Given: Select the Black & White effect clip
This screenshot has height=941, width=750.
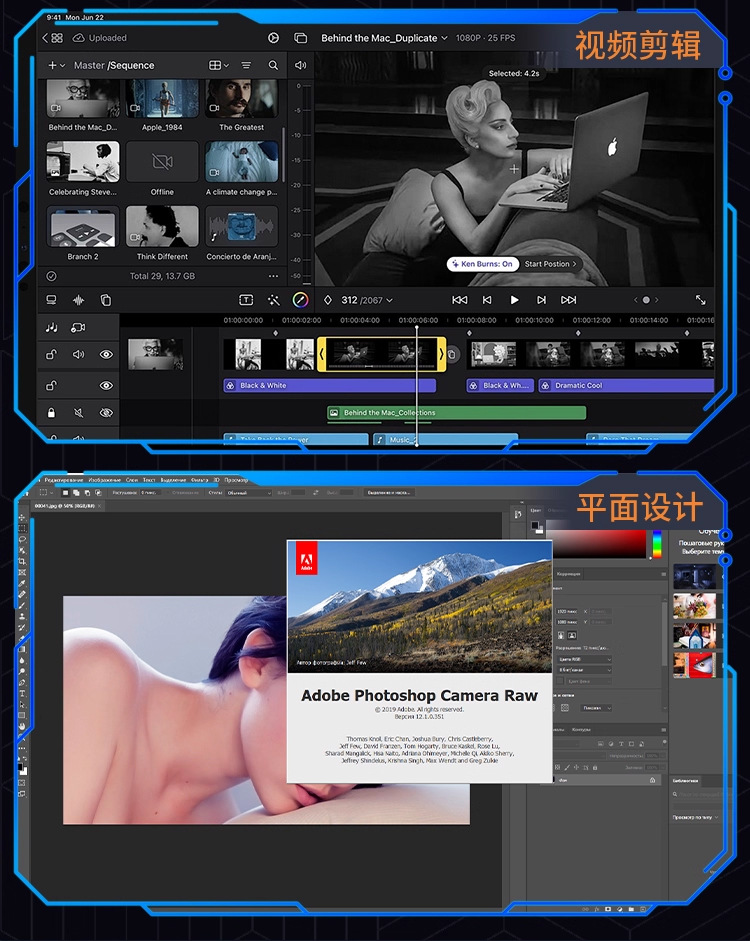Looking at the screenshot, I should click(x=329, y=385).
